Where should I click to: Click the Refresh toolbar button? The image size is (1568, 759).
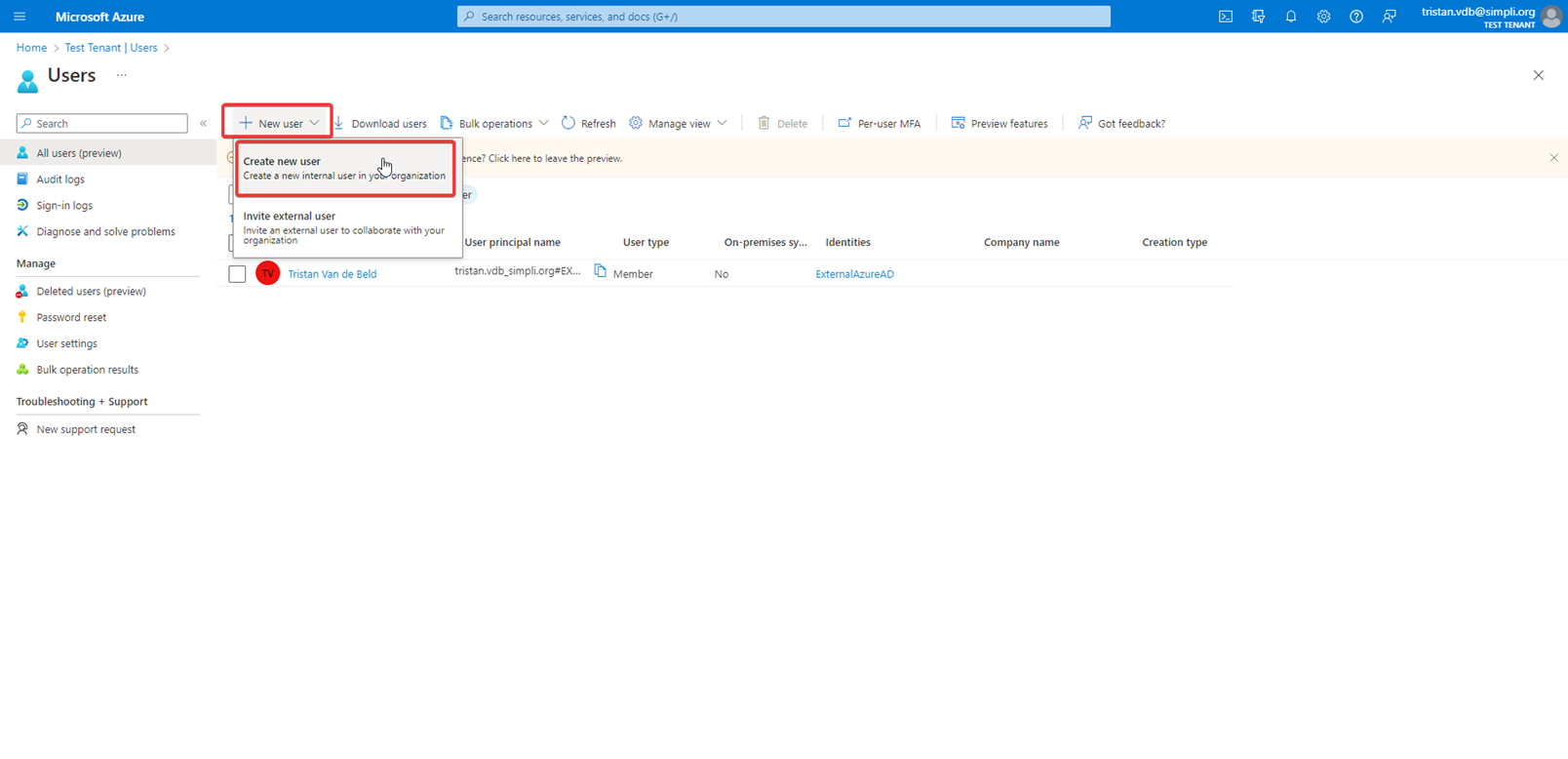tap(589, 123)
